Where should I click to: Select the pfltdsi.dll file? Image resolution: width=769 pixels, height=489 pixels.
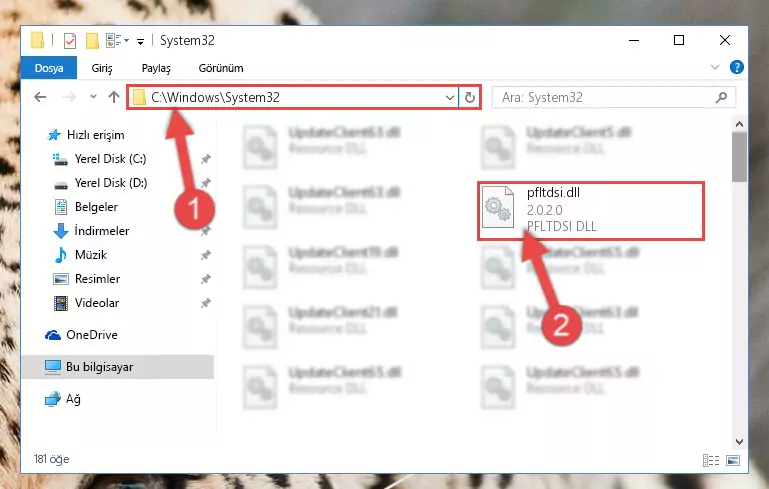click(x=590, y=210)
